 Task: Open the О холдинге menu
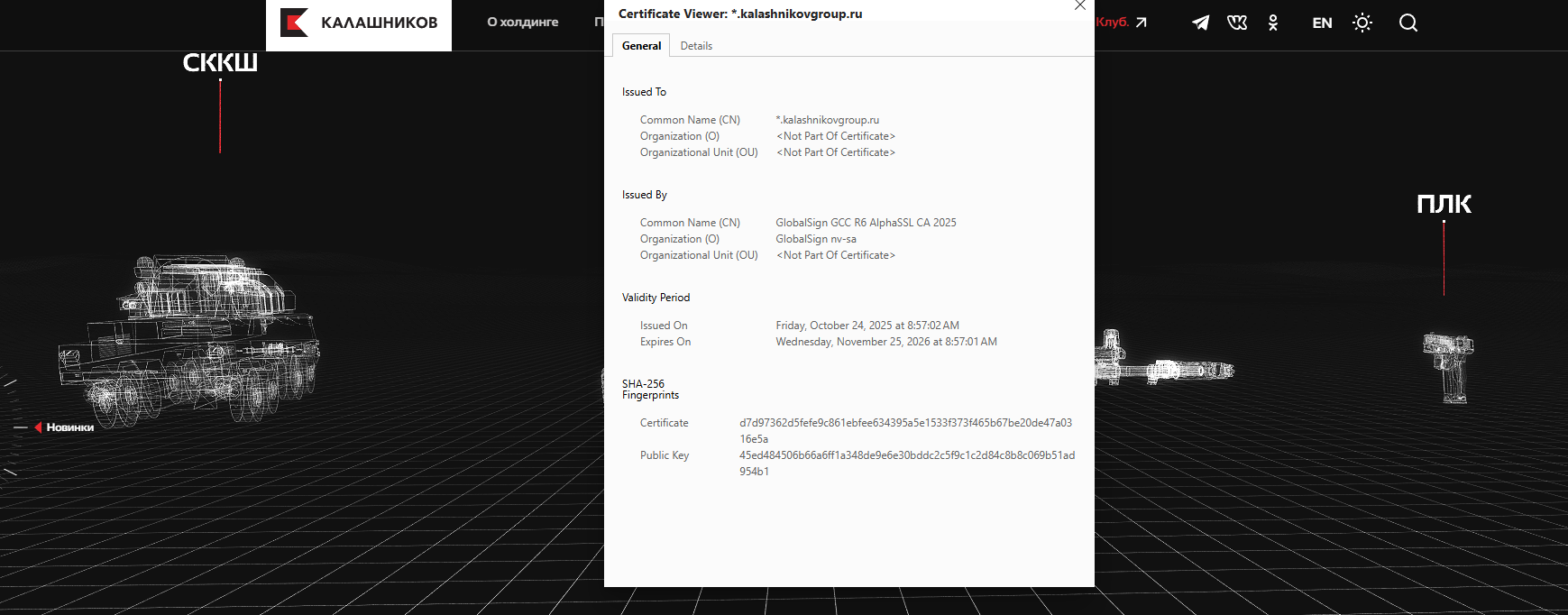click(x=523, y=22)
